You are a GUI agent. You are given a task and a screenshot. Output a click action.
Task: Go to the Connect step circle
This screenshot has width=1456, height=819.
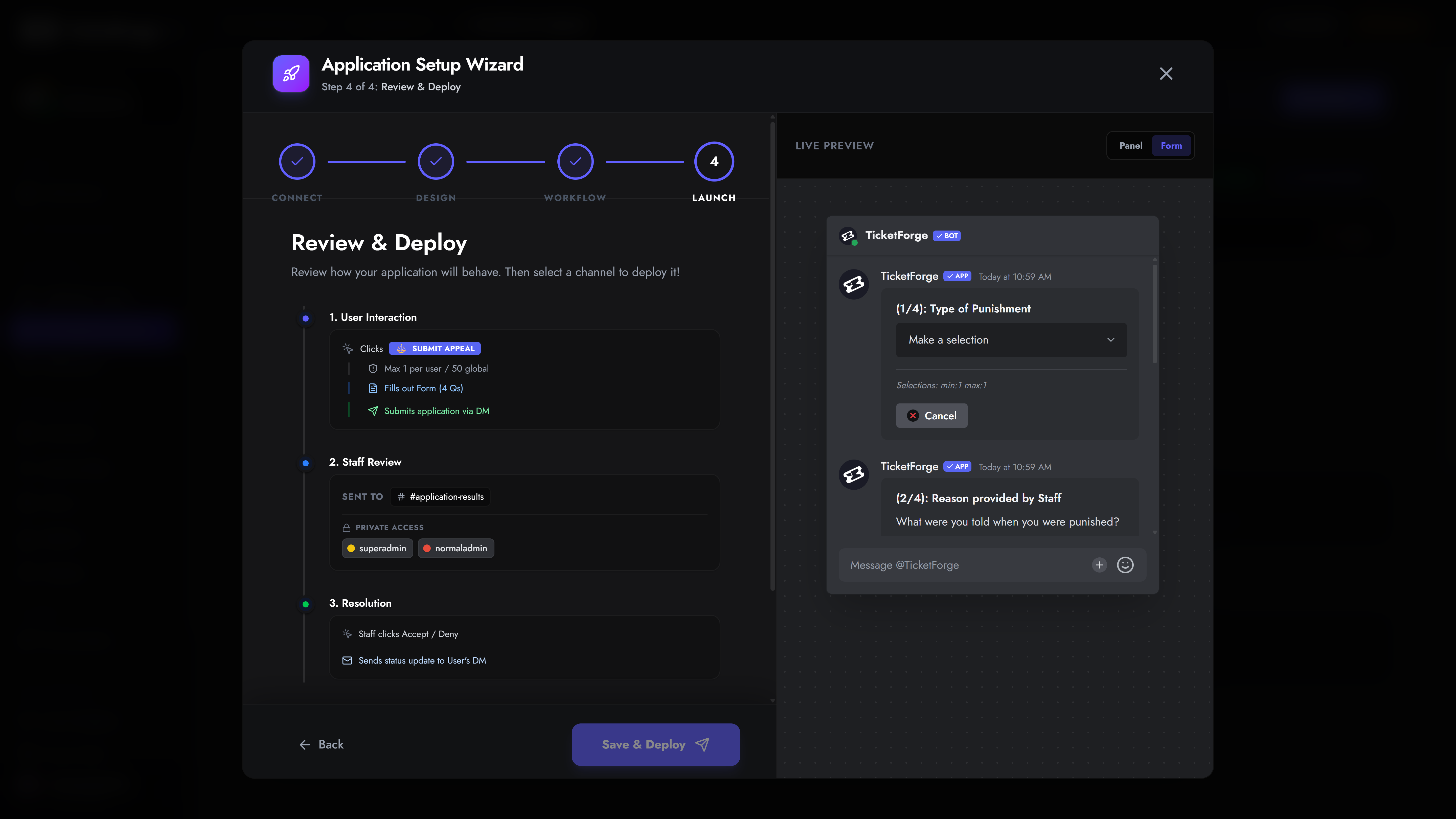(297, 162)
